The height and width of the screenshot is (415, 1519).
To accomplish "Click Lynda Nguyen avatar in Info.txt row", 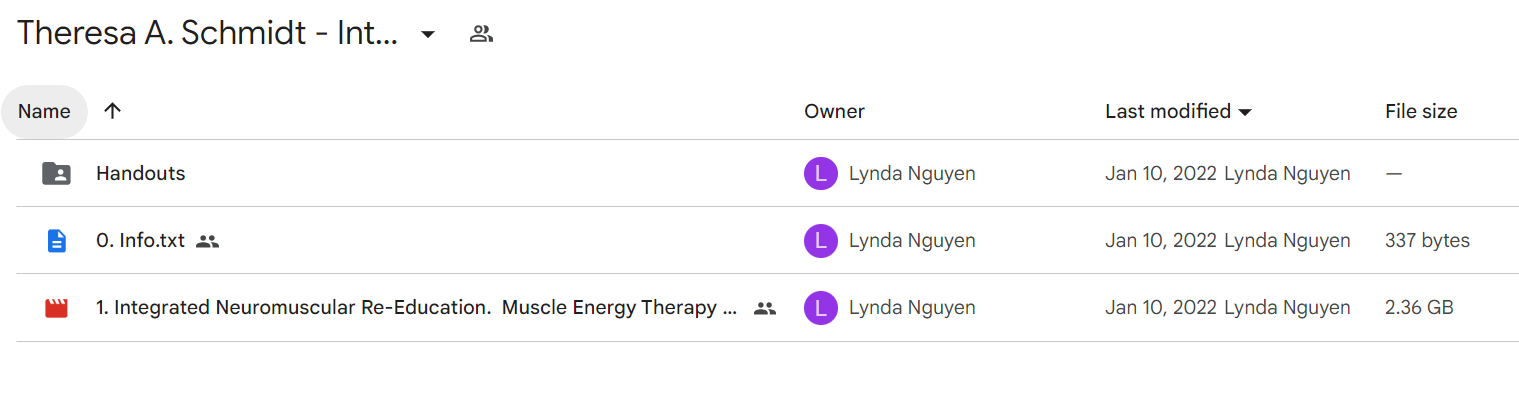I will 820,241.
